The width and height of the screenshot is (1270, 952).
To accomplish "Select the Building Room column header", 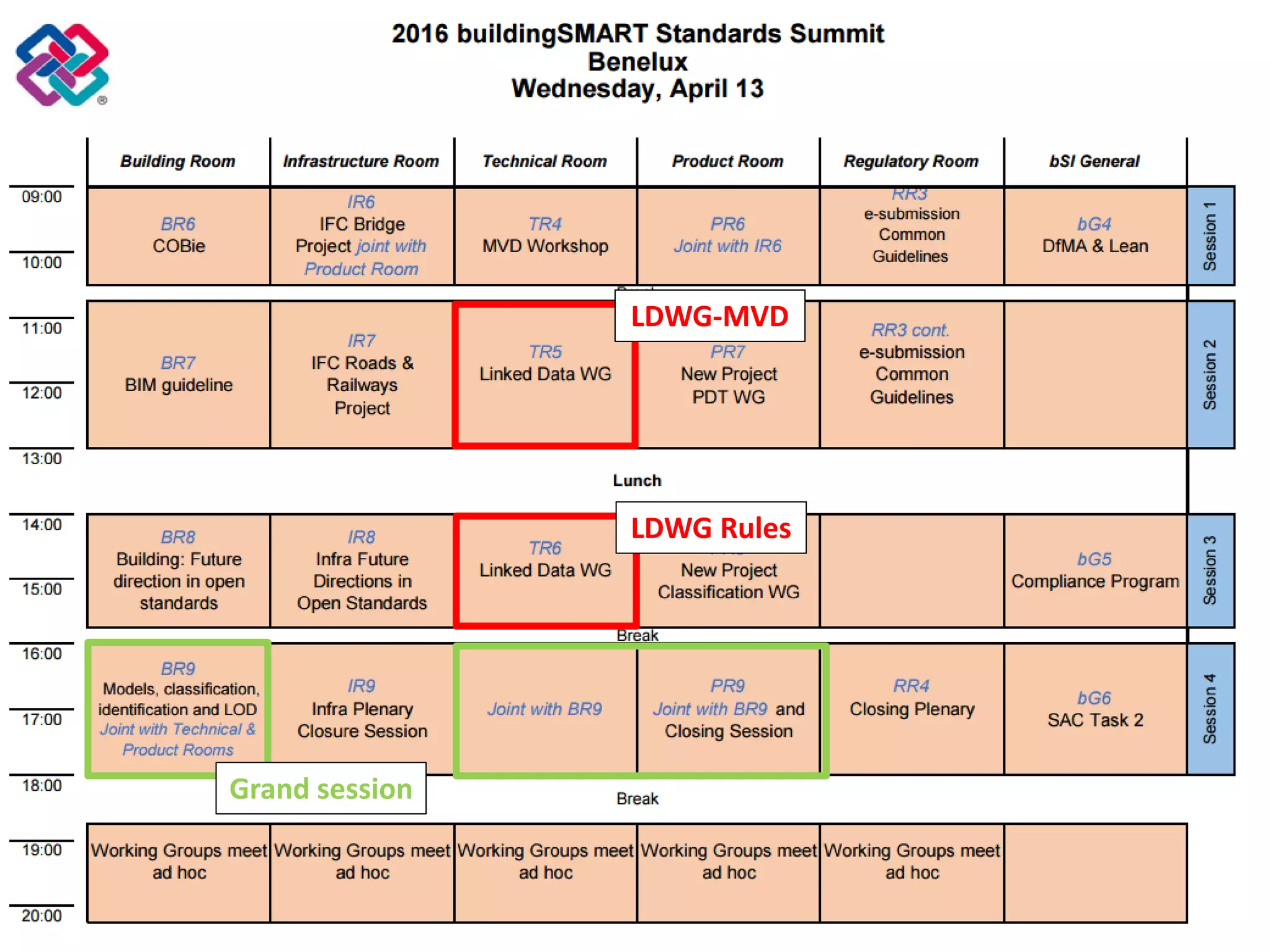I will coord(178,161).
